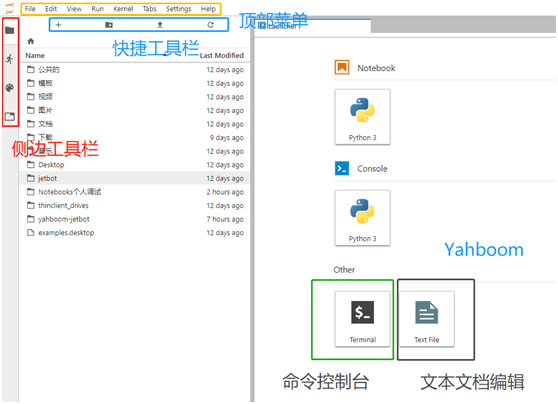This screenshot has width=558, height=404.
Task: Open the Kernel menu
Action: click(x=123, y=9)
